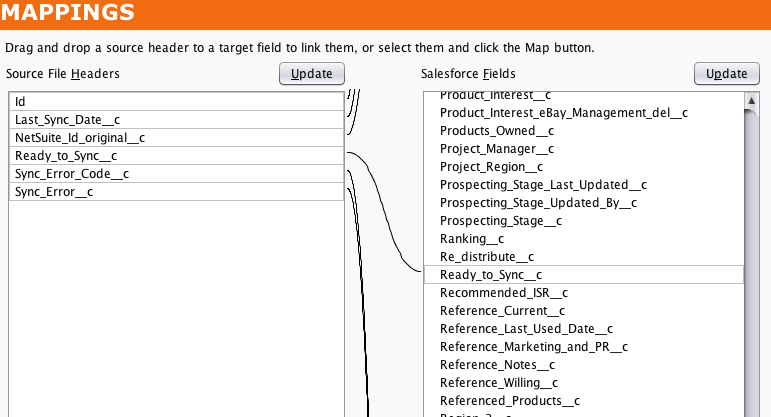Click scroll up arrow in Salesforce Fields
Viewport: 771px width, 417px height.
(x=750, y=100)
